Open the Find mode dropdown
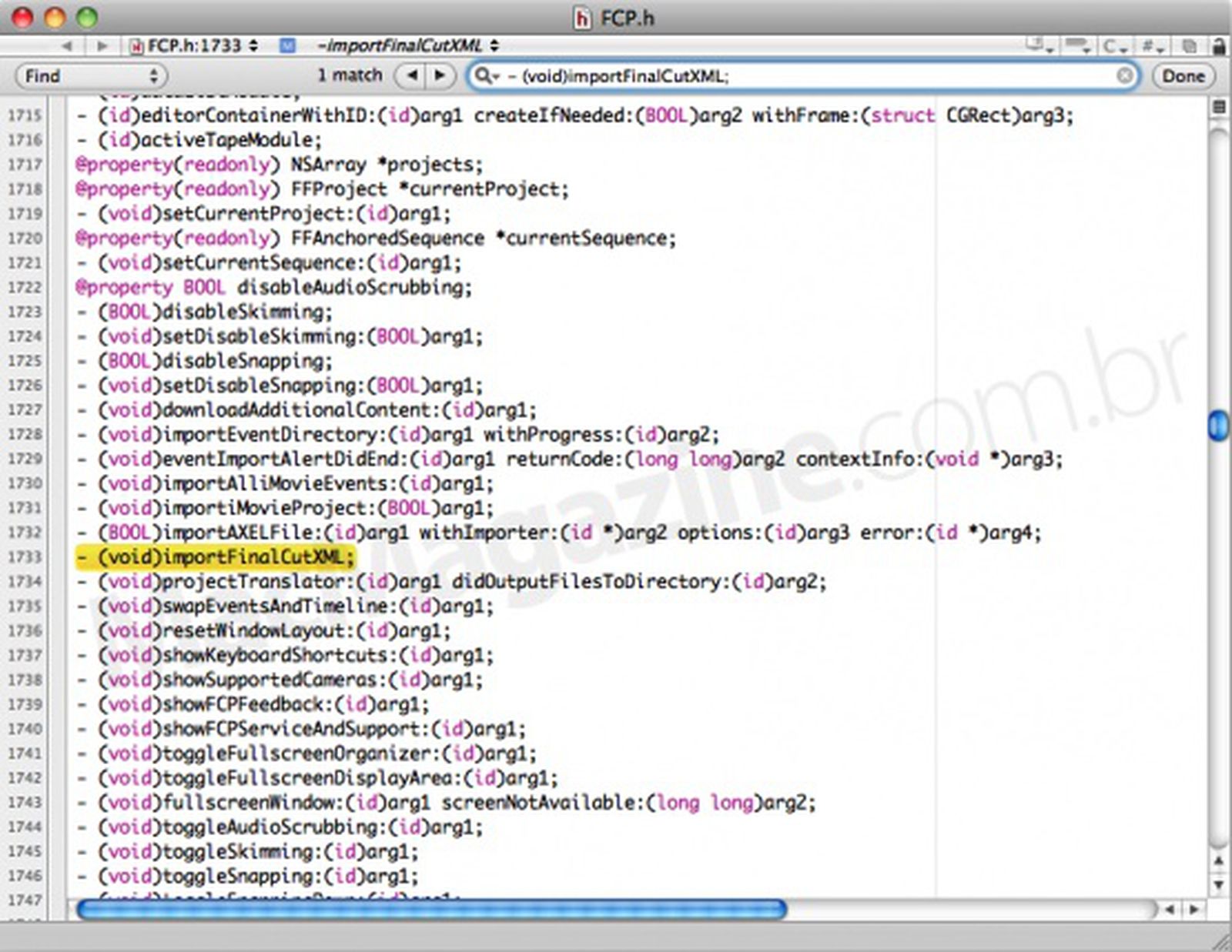The image size is (1232, 952). tap(91, 75)
